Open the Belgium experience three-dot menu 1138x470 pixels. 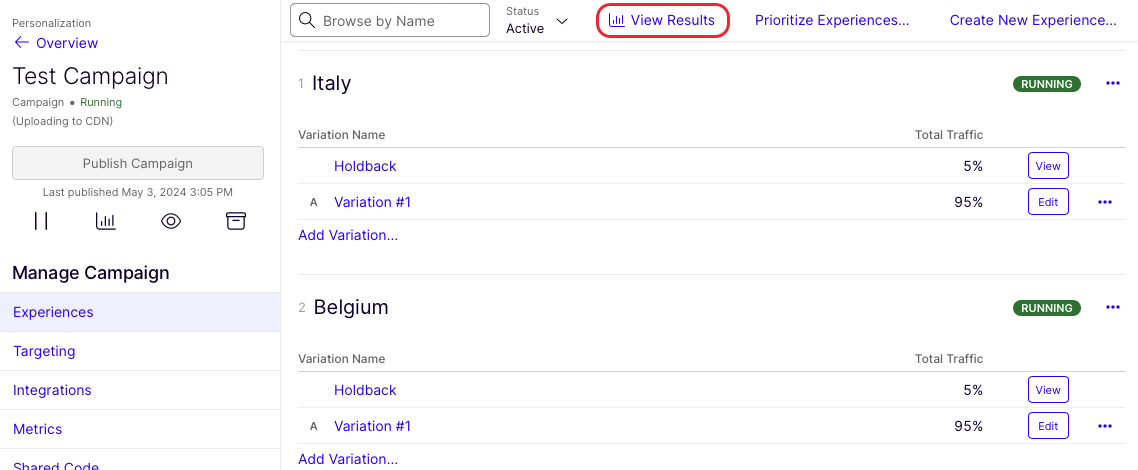1113,308
